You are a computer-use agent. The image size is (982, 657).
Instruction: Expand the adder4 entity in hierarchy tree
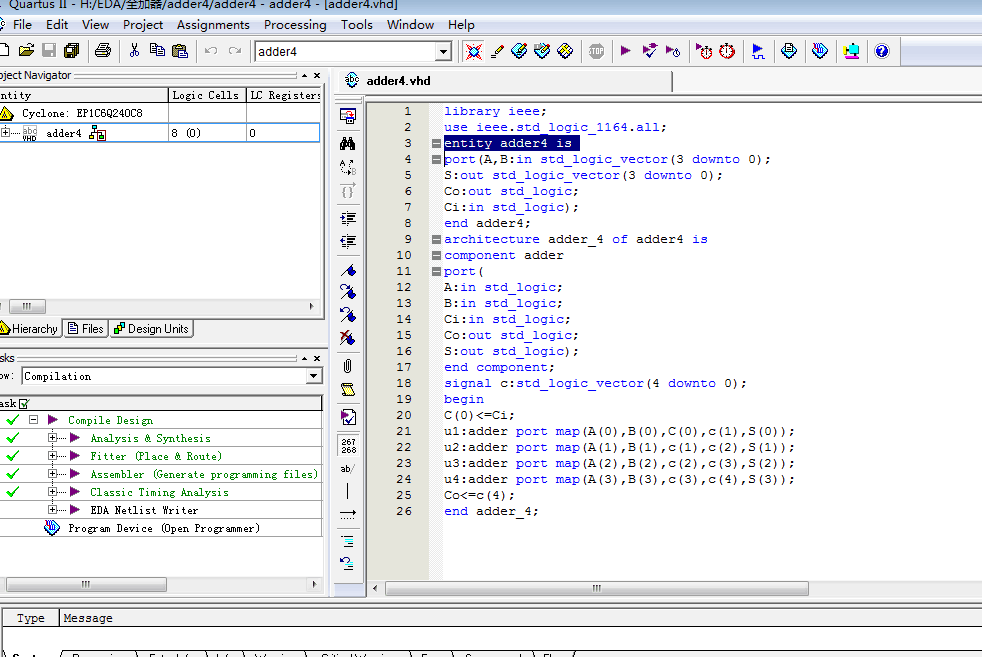point(6,132)
